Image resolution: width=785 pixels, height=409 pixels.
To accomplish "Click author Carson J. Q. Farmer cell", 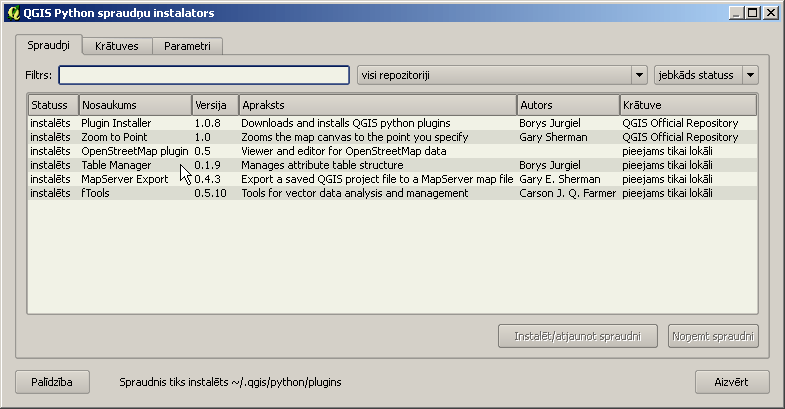I will (x=567, y=193).
